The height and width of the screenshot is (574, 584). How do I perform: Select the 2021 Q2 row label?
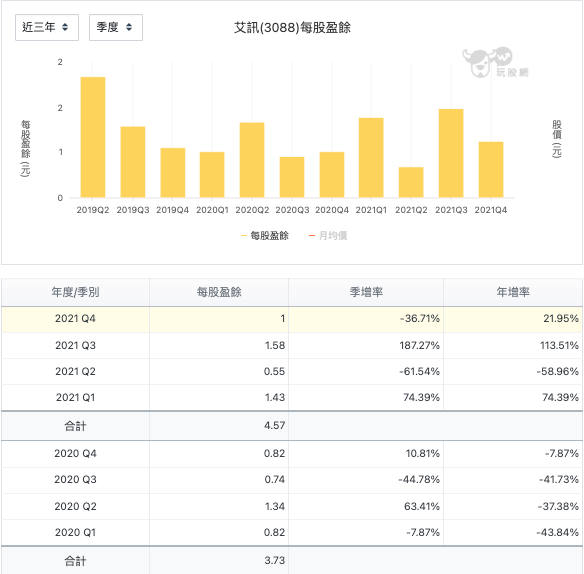(x=75, y=372)
